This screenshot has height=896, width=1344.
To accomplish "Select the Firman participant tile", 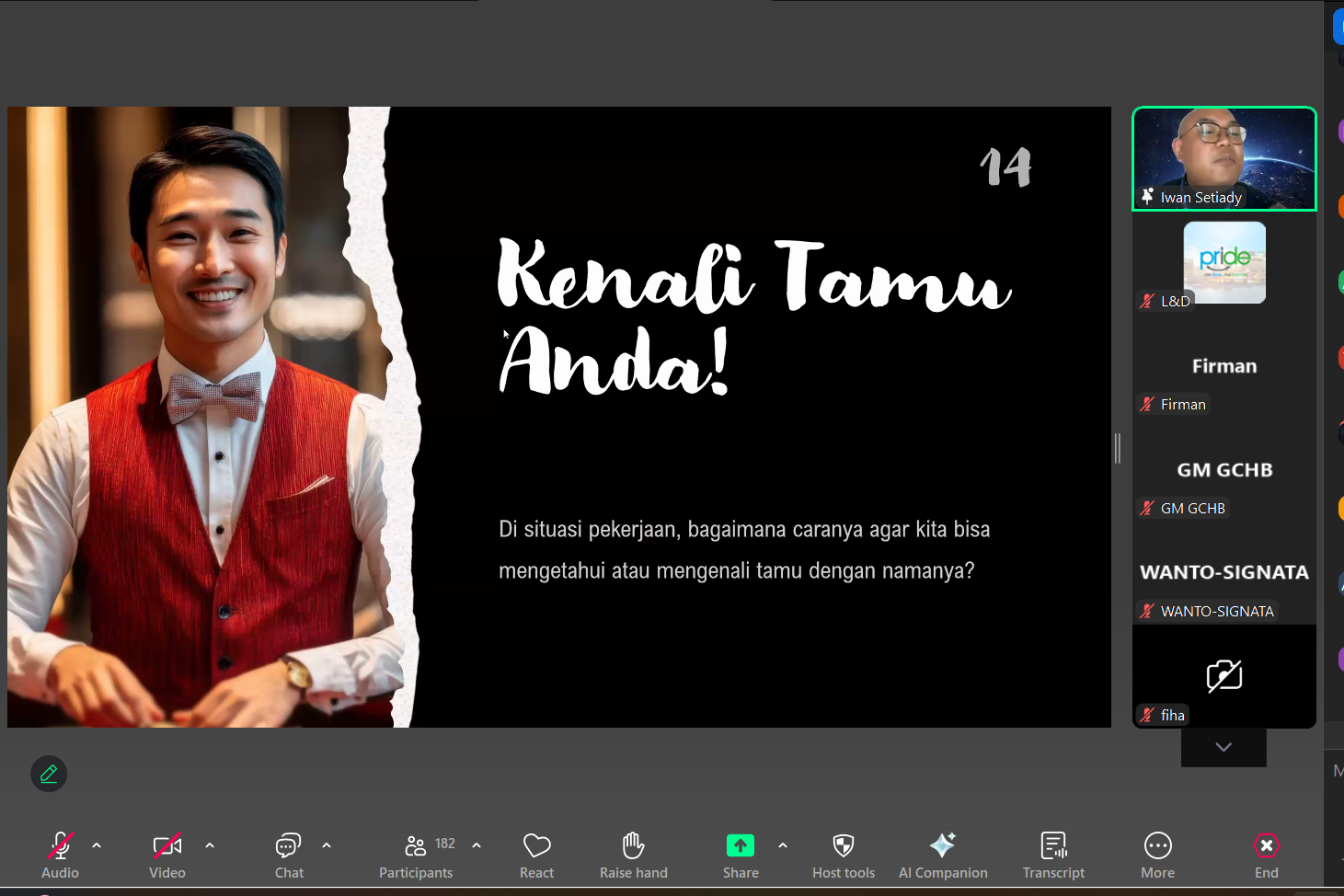I will [1224, 366].
